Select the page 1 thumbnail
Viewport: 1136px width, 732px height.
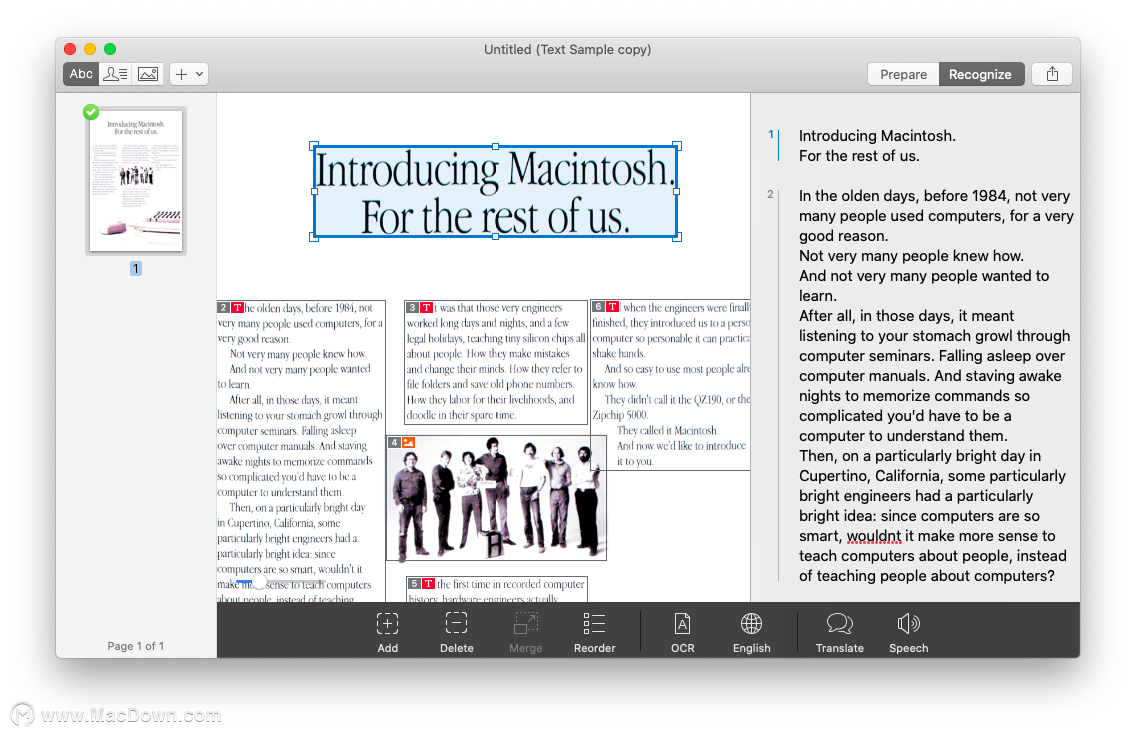[x=136, y=181]
